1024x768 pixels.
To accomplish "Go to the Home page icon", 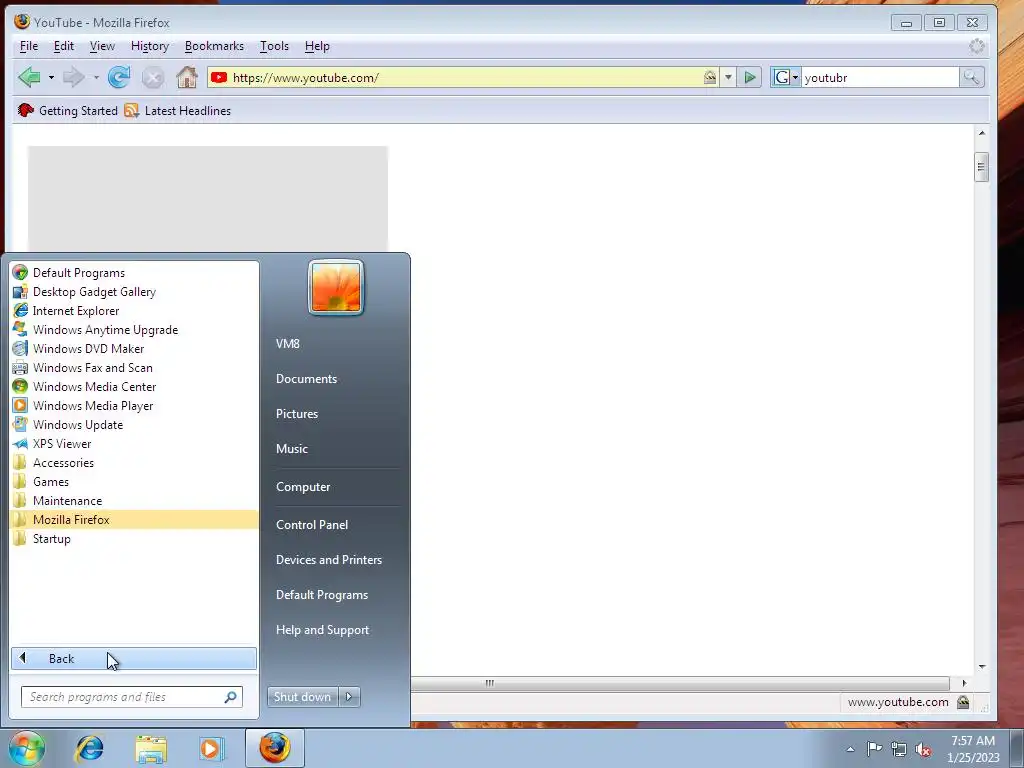I will 187,77.
